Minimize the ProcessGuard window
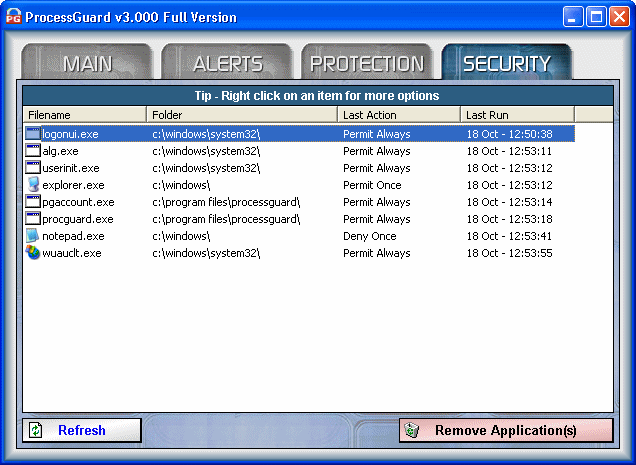The width and height of the screenshot is (636, 465). coord(573,17)
